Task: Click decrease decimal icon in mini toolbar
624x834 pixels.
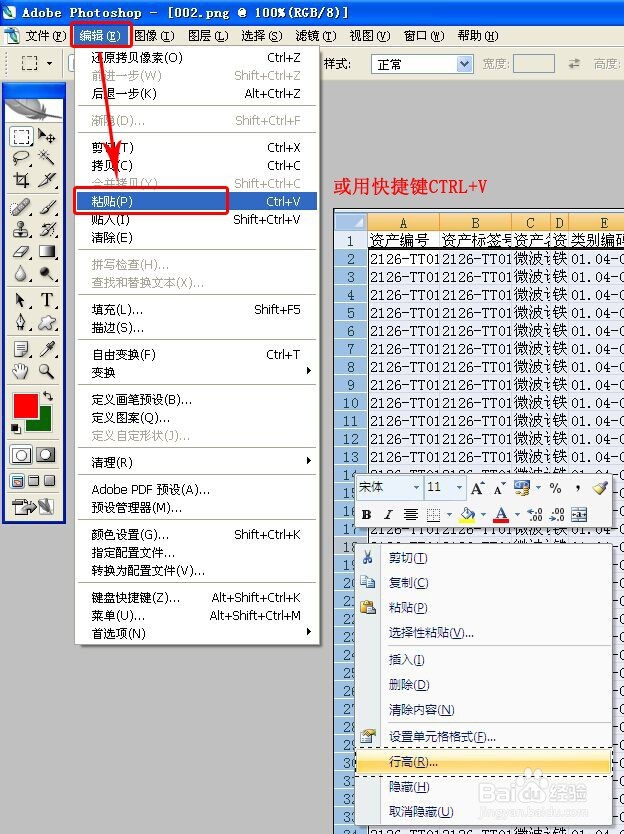Action: [557, 514]
